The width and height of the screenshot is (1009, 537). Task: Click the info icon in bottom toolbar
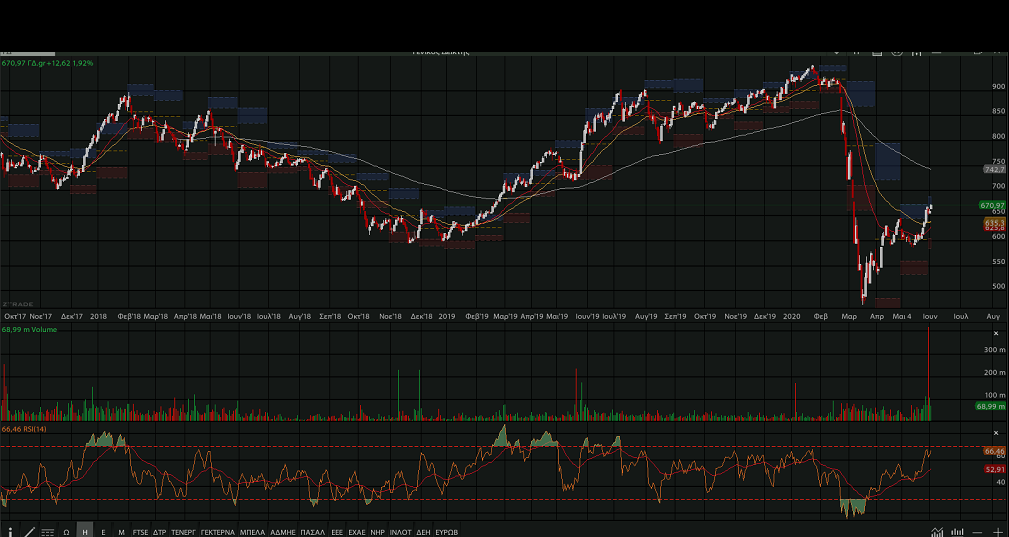coord(9,531)
